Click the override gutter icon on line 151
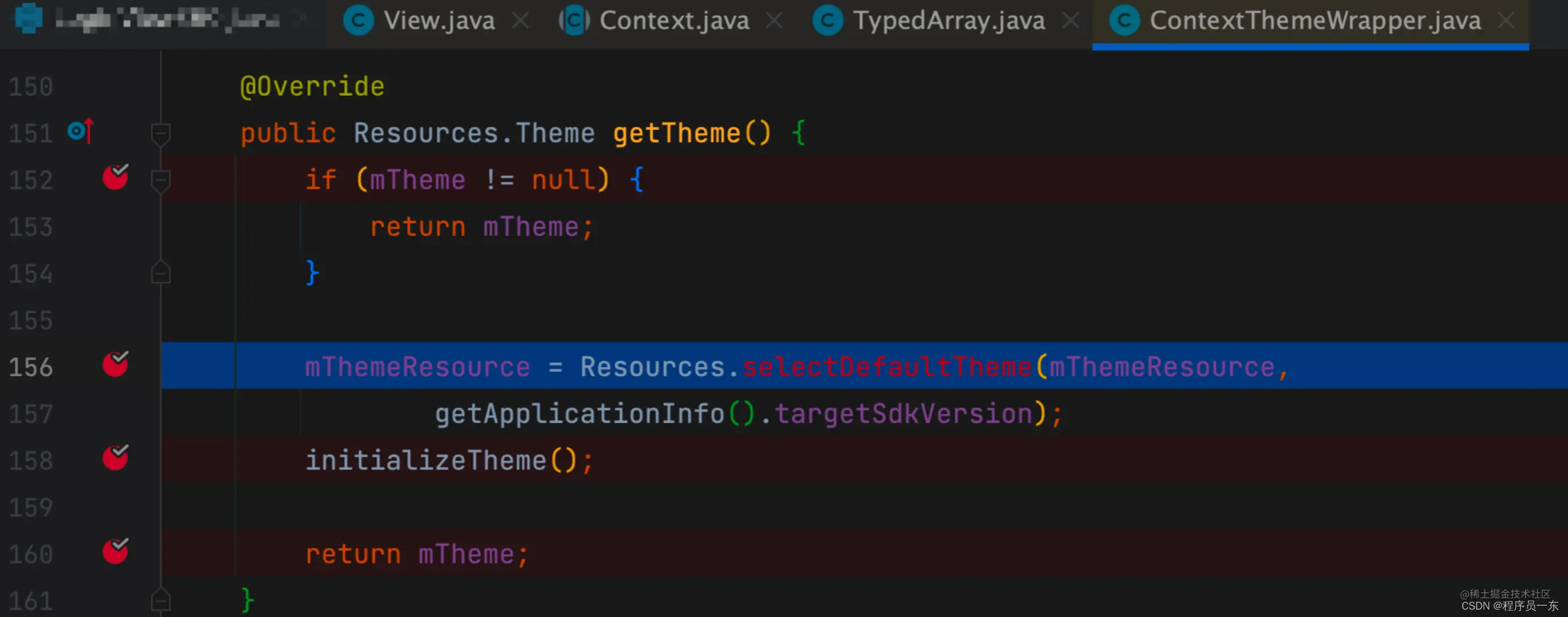This screenshot has width=1568, height=617. coord(80,130)
